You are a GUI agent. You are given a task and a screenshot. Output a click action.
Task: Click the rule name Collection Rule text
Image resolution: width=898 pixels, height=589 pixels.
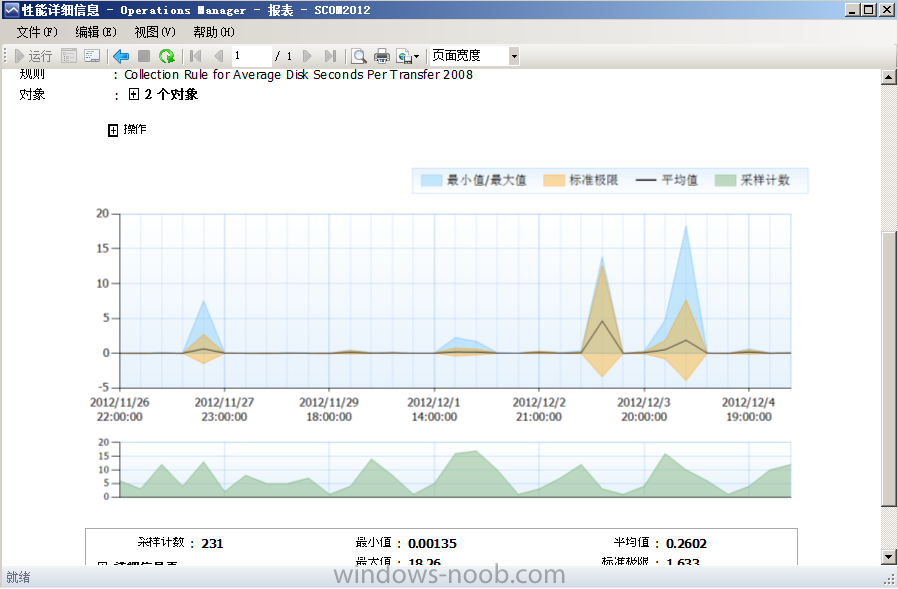[298, 74]
